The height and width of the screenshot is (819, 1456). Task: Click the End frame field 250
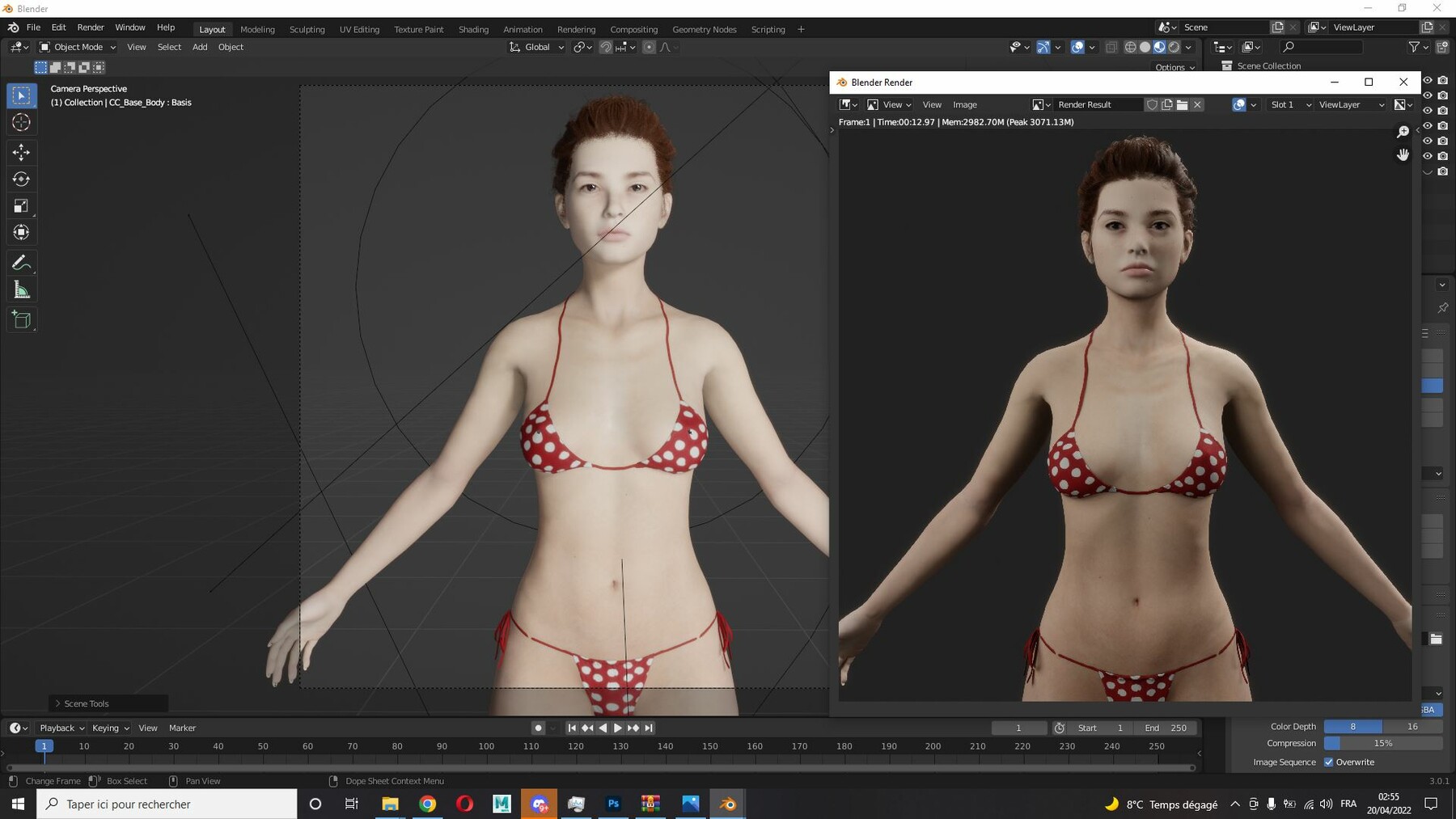[x=1166, y=728]
